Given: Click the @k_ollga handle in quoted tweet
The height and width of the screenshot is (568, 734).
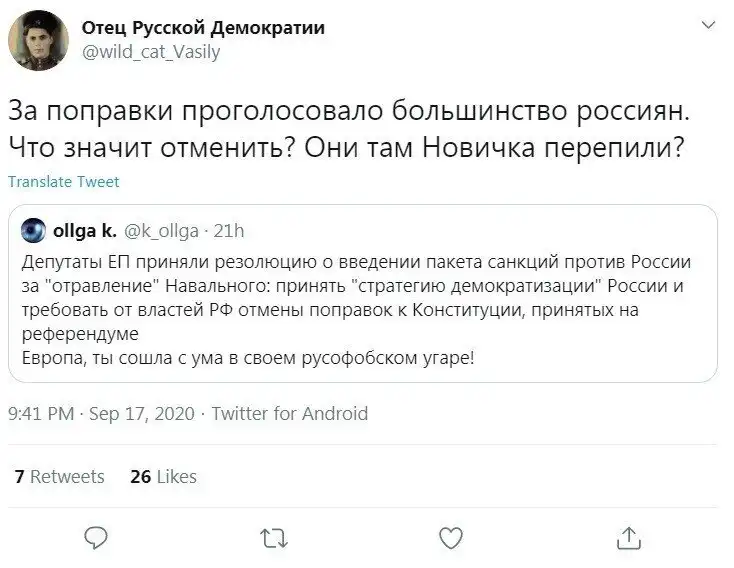Looking at the screenshot, I should click(162, 232).
